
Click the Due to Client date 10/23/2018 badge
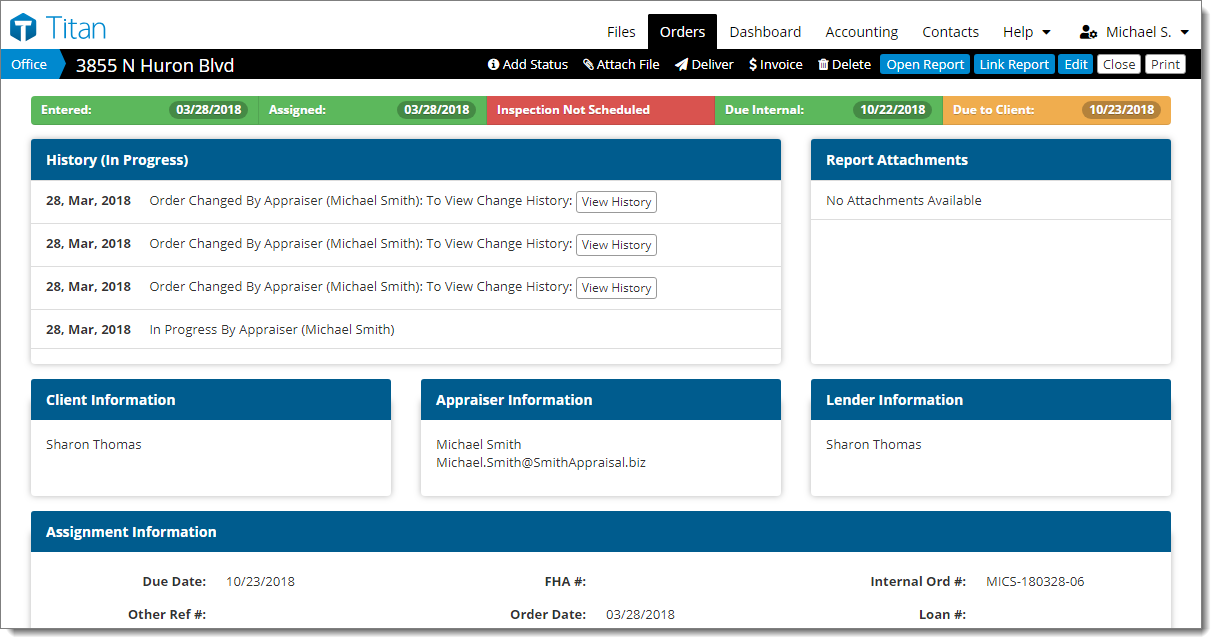(x=1121, y=110)
